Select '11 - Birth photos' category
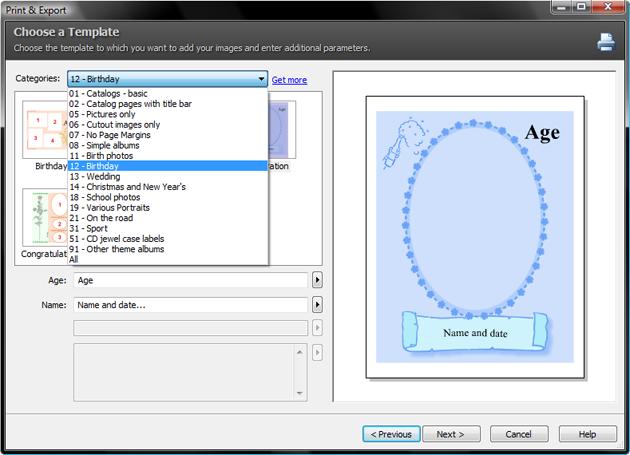Image resolution: width=630 pixels, height=455 pixels. (x=168, y=156)
